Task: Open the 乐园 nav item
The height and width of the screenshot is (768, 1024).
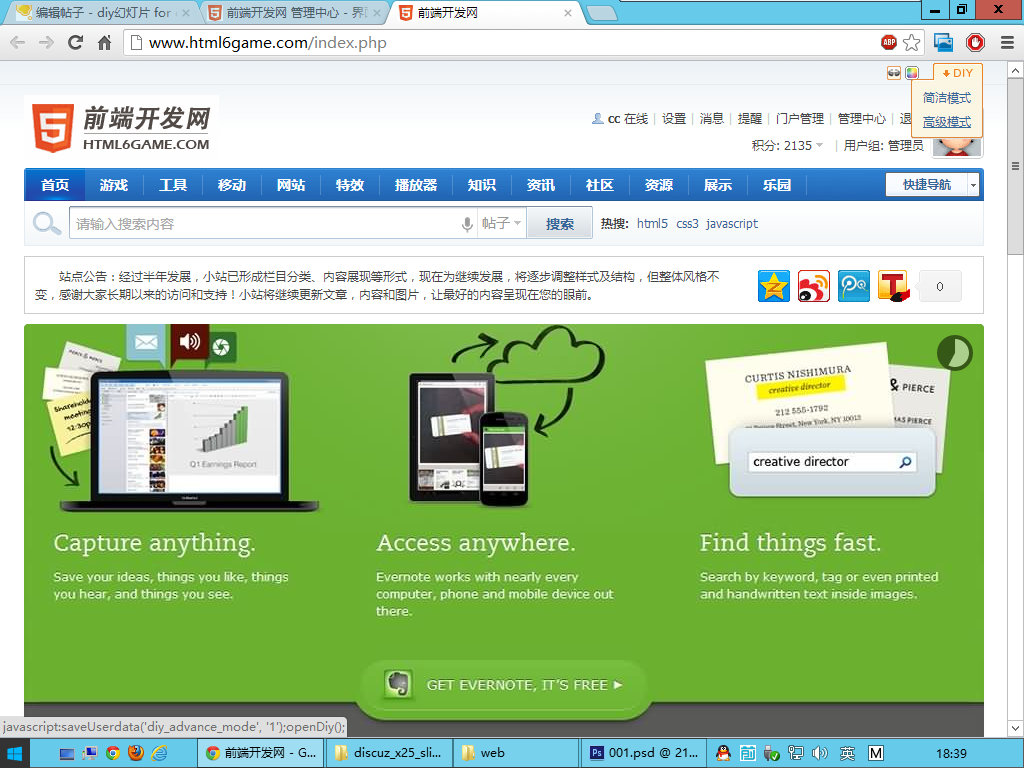Action: pos(777,185)
